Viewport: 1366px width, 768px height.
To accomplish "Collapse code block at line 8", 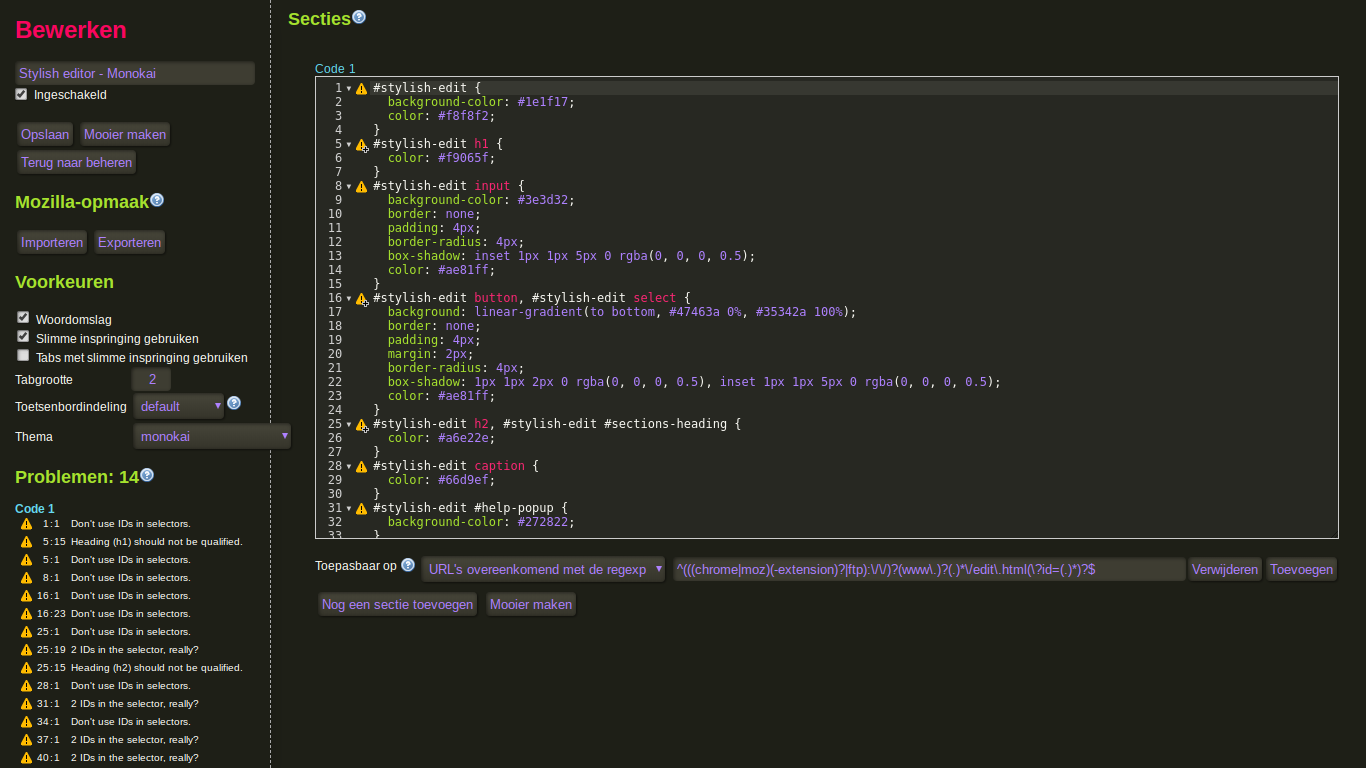I will pos(349,186).
